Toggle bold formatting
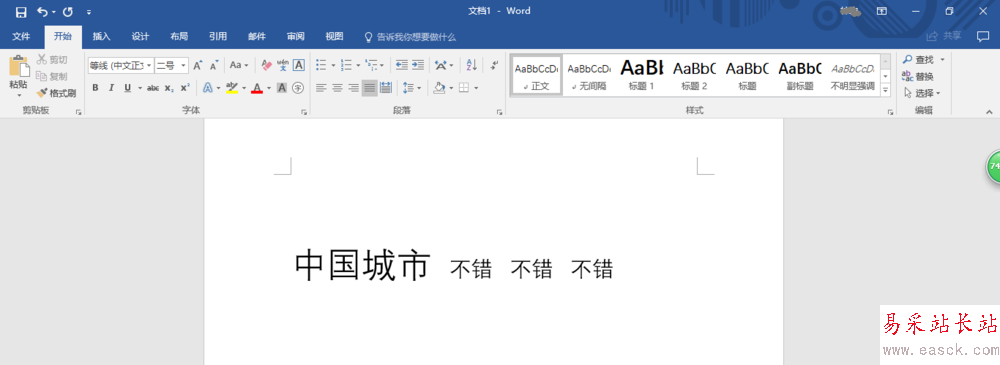Image resolution: width=1000 pixels, height=365 pixels. coord(95,87)
